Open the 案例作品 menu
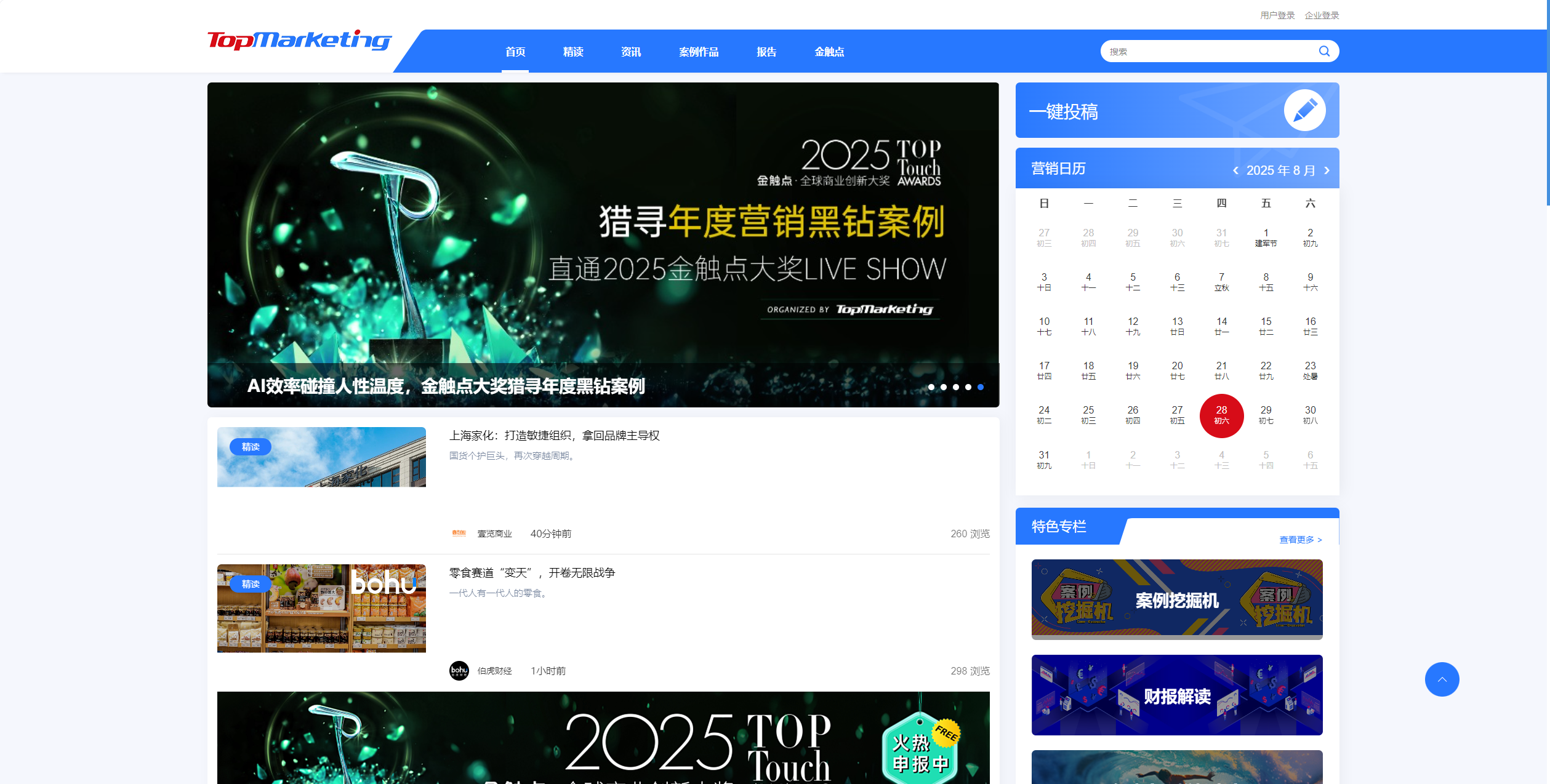The height and width of the screenshot is (784, 1550). 699,52
